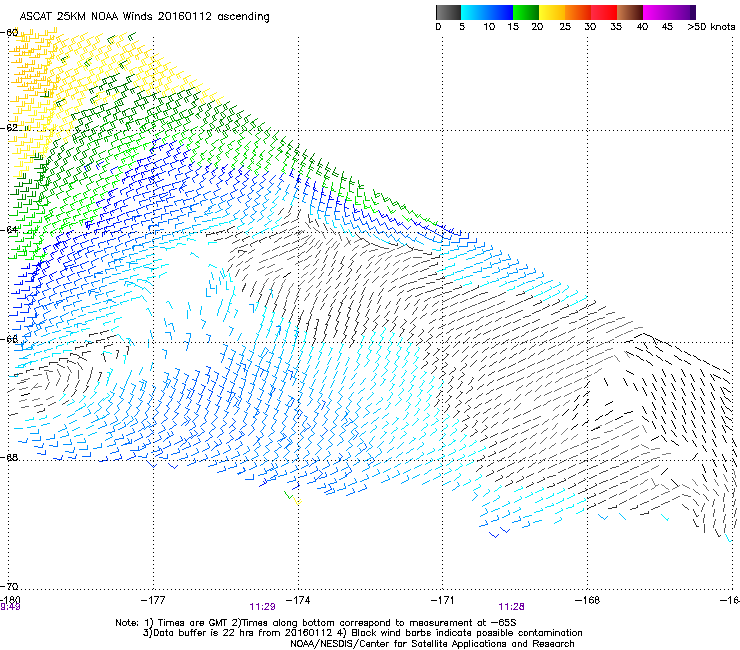Image resolution: width=740 pixels, height=650 pixels.
Task: Click the color scale label "5"
Action: pyautogui.click(x=462, y=27)
